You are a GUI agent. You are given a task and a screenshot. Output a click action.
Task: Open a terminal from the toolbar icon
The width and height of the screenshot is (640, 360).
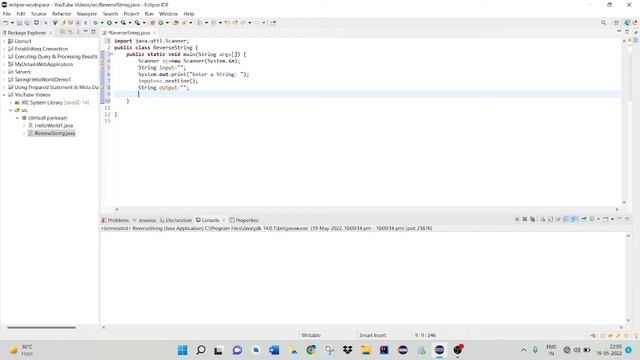coord(36,23)
